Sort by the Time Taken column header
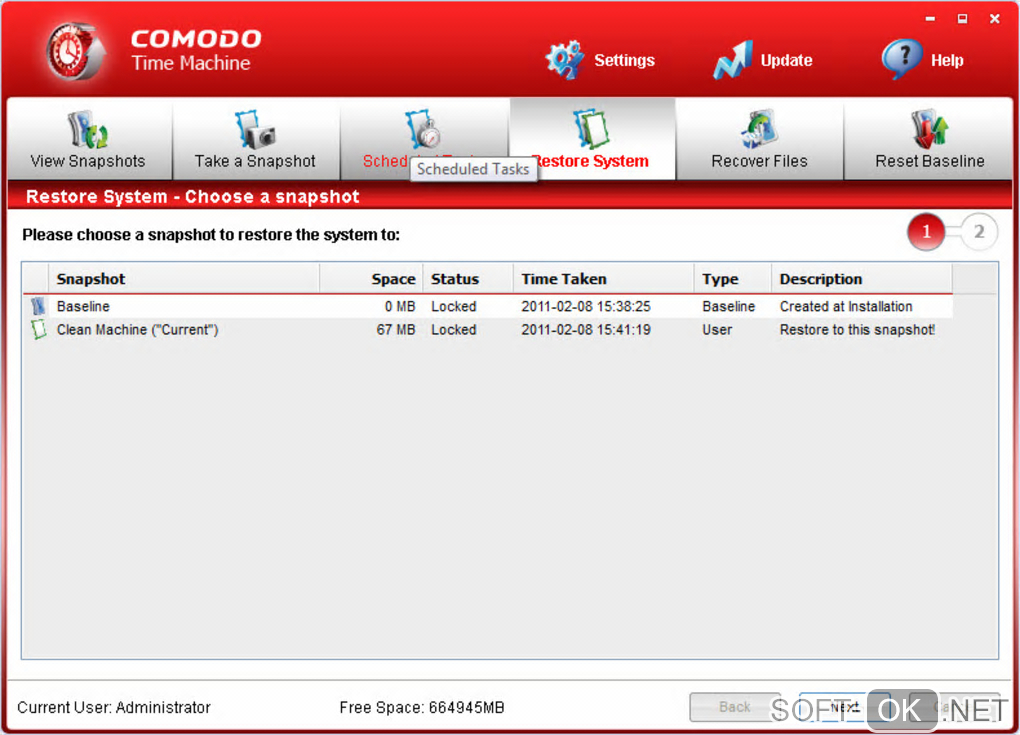The image size is (1020, 735). (604, 279)
